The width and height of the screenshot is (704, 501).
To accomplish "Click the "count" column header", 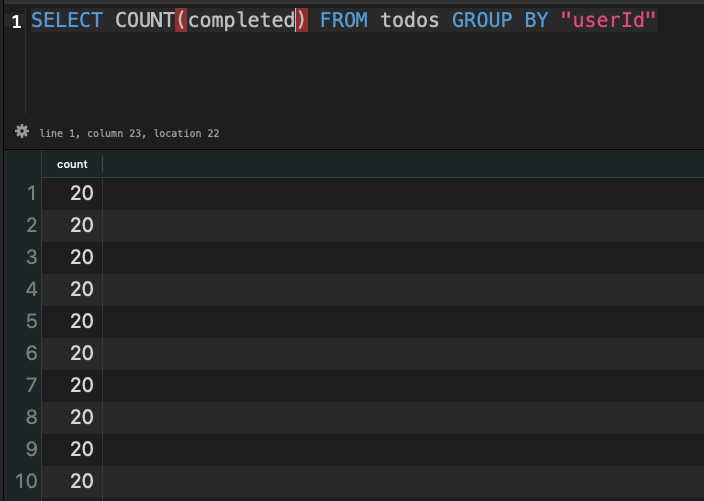I will coord(72,164).
